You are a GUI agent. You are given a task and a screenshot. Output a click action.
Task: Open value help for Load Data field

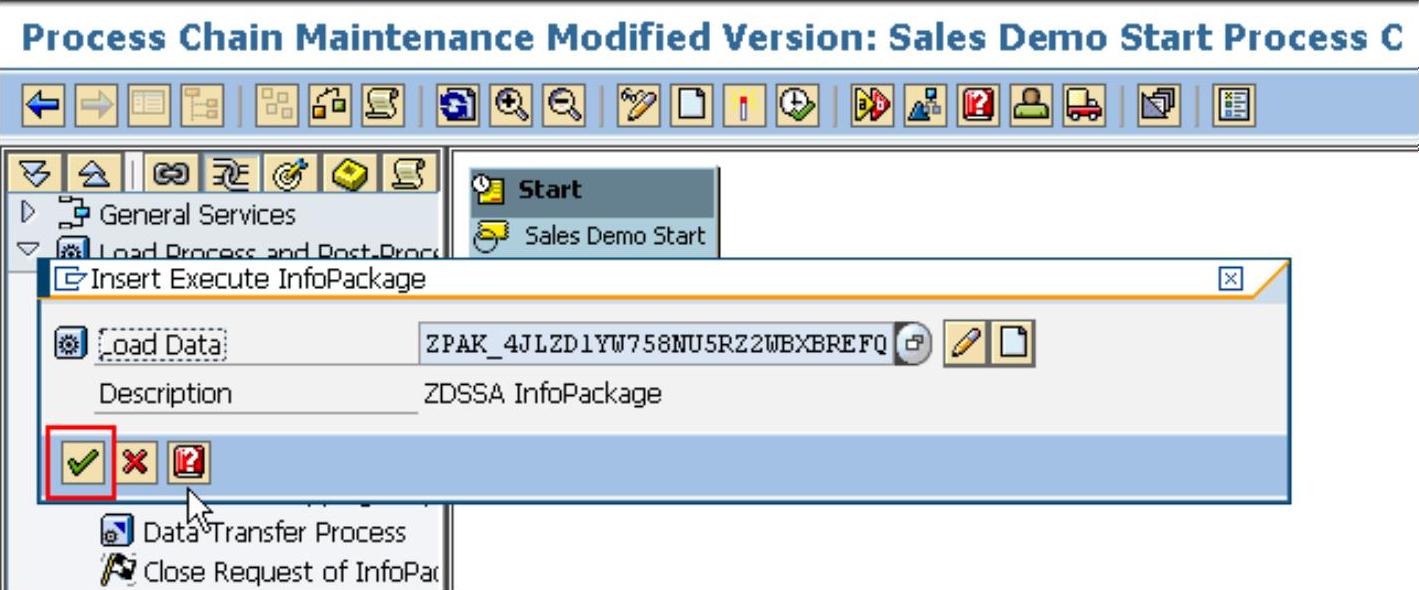[912, 344]
